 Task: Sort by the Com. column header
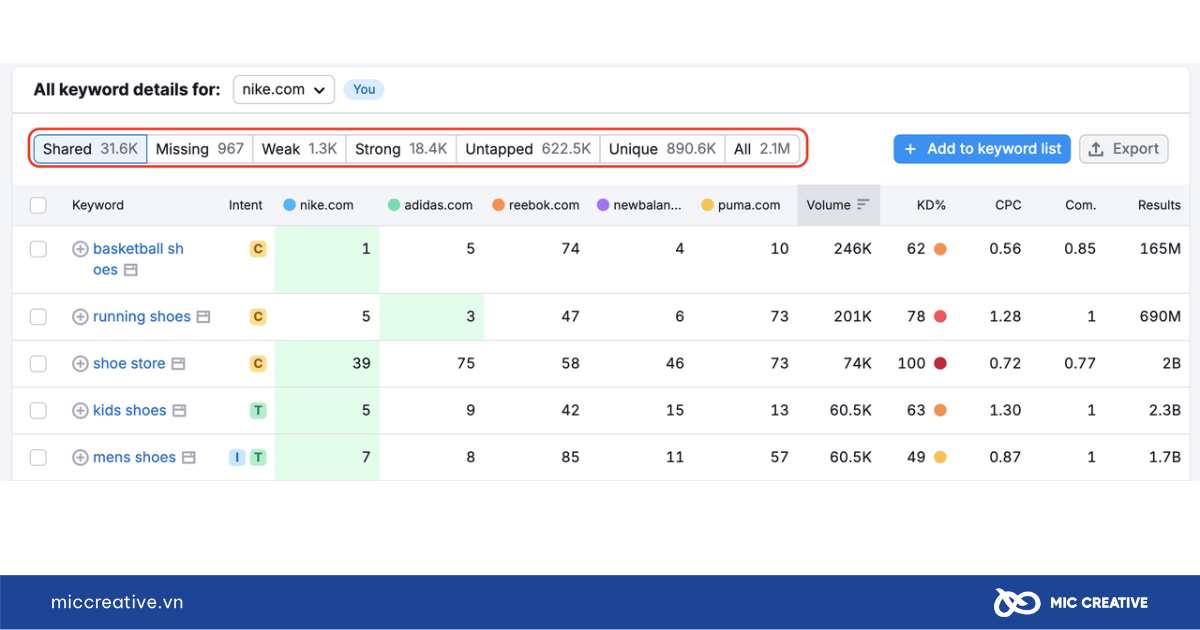click(x=1080, y=205)
